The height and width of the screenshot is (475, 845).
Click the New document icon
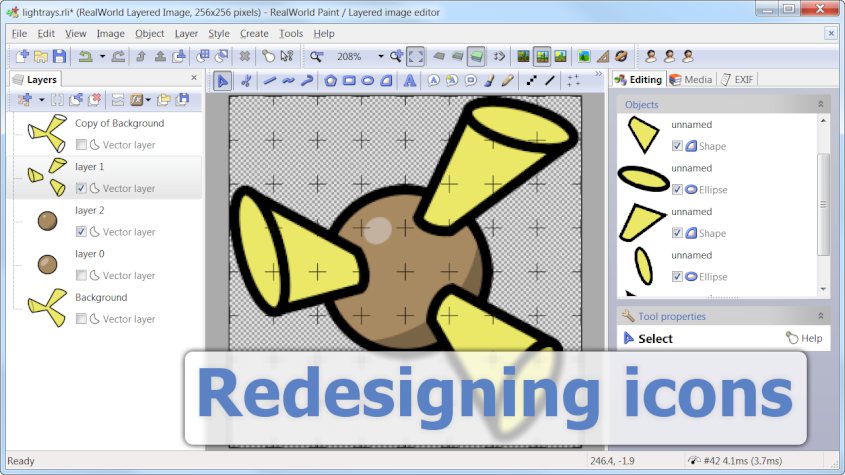point(22,56)
